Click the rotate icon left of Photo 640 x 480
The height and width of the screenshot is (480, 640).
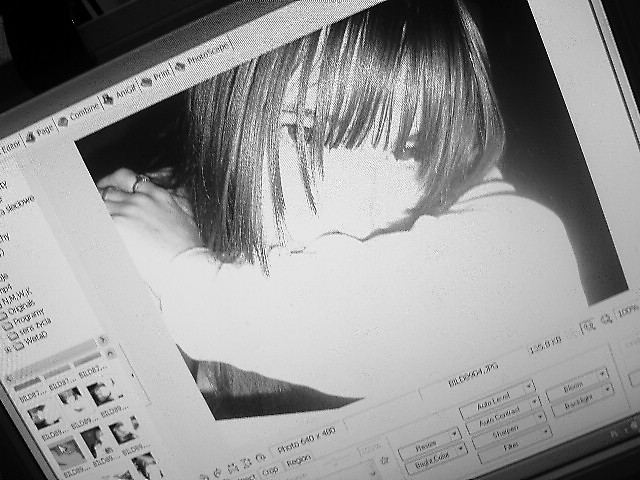coord(260,458)
